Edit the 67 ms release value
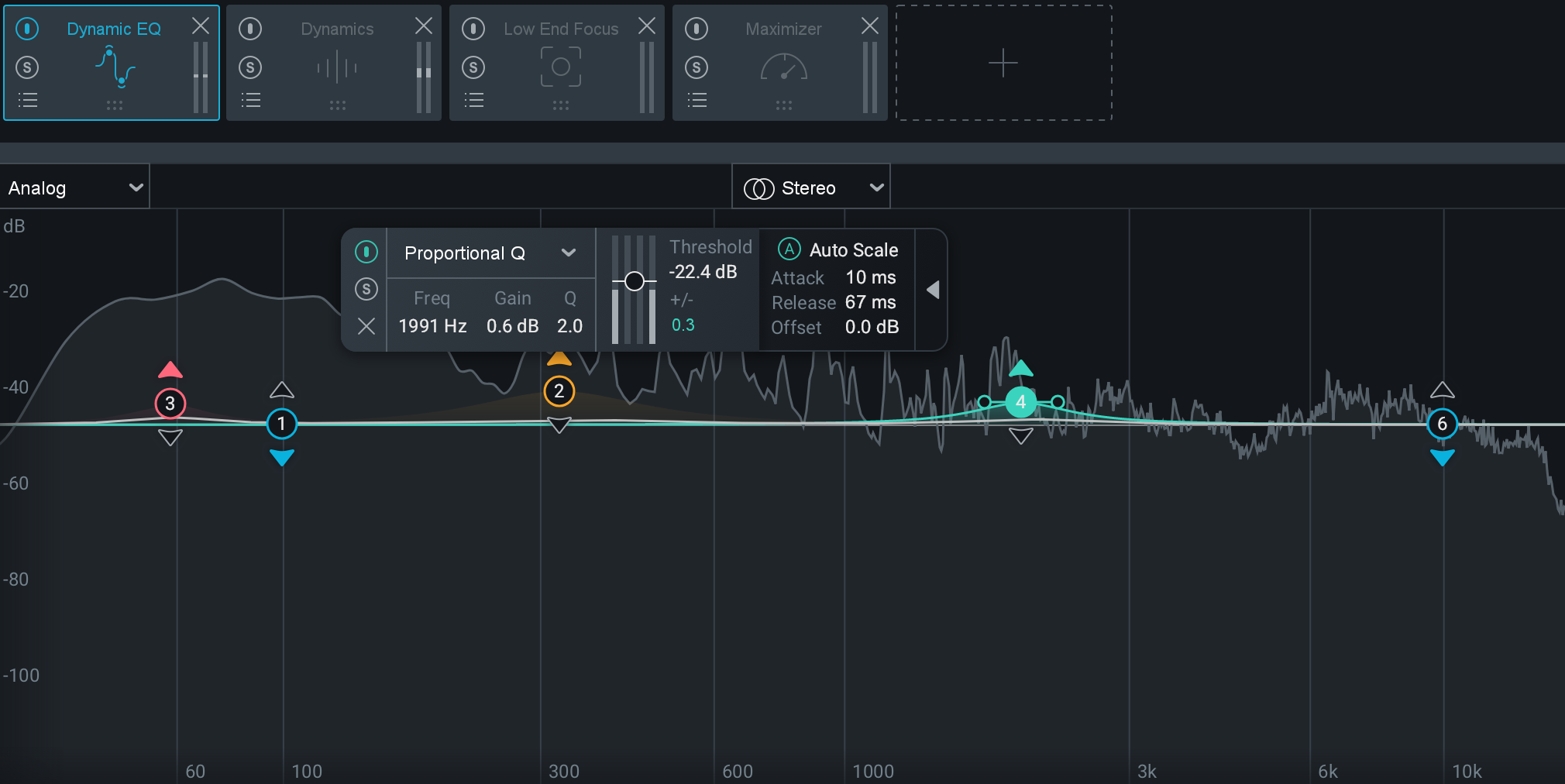This screenshot has width=1565, height=784. [871, 302]
